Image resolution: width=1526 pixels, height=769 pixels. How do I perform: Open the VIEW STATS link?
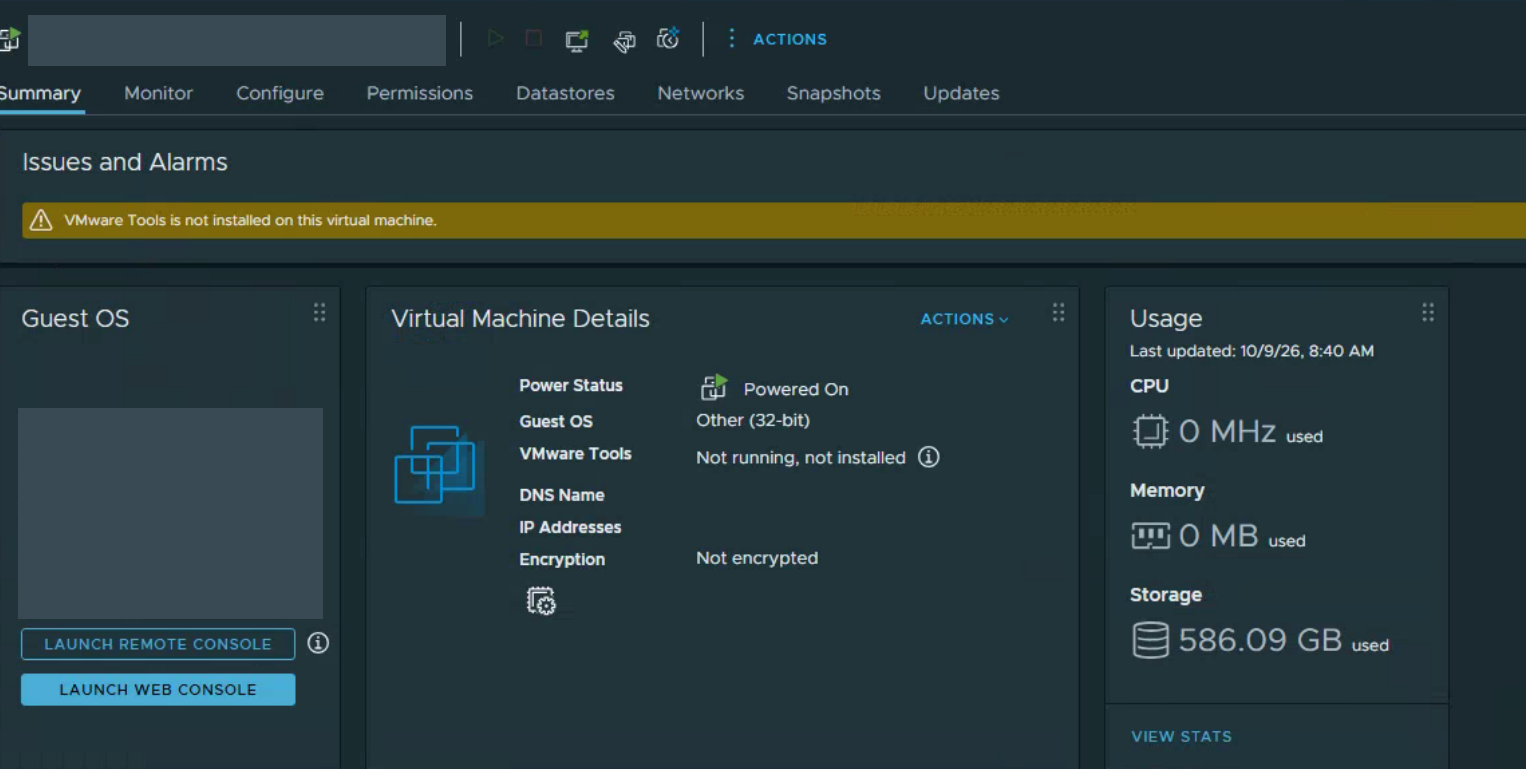click(x=1181, y=736)
